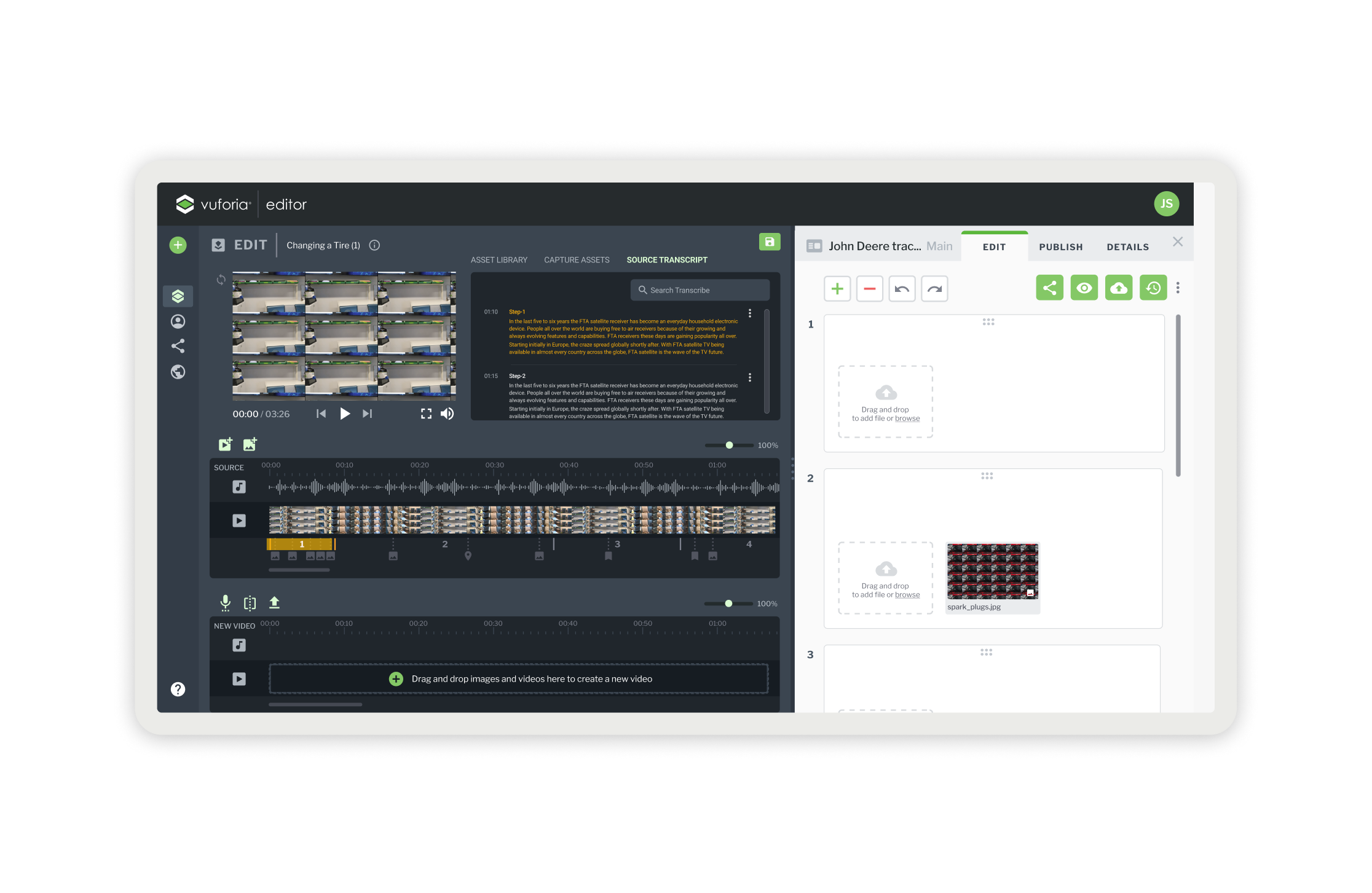
Task: Click the version history icon
Action: click(1153, 288)
